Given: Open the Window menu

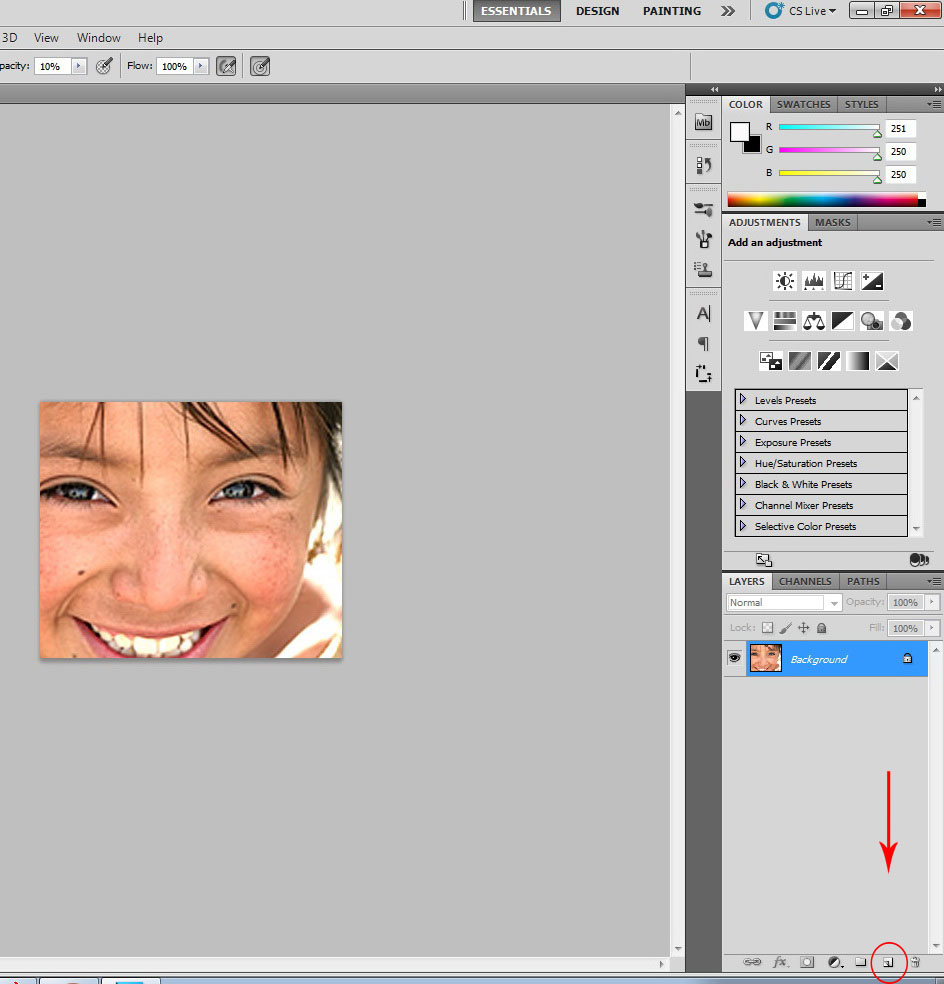Looking at the screenshot, I should point(99,37).
